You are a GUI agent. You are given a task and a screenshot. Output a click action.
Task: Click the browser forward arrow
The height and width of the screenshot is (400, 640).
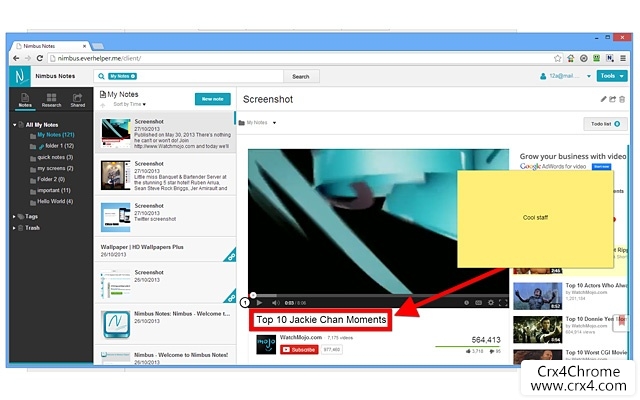[28, 58]
